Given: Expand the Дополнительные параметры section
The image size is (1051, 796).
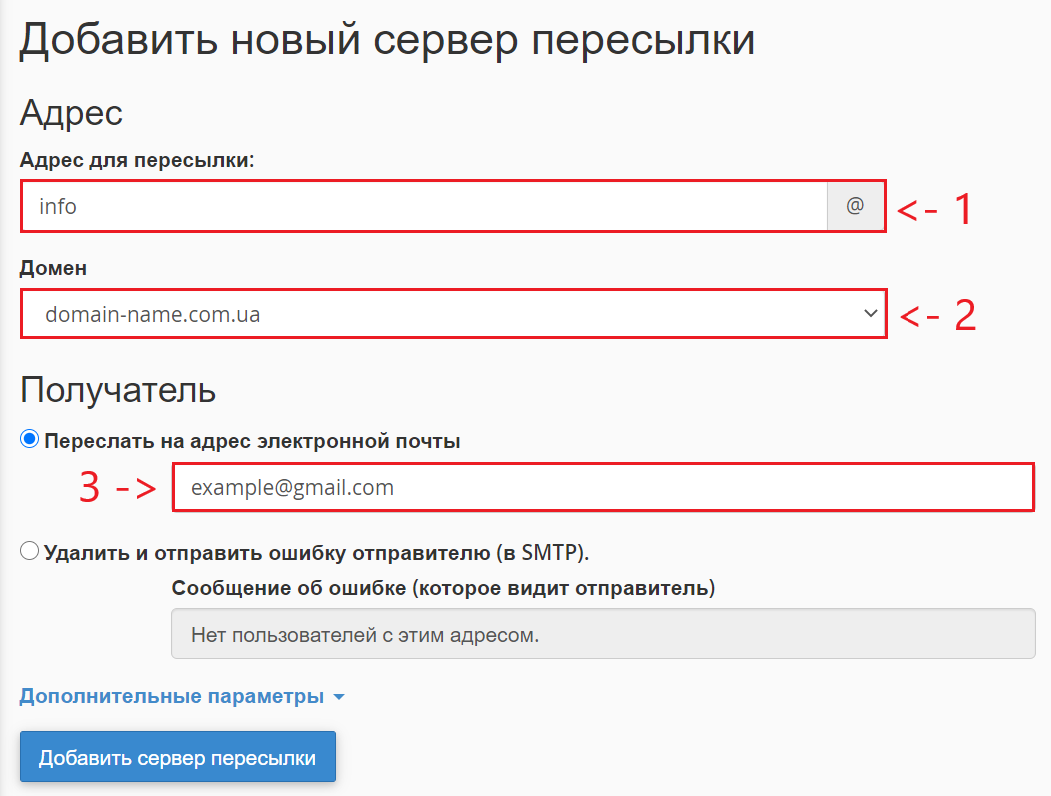Looking at the screenshot, I should pyautogui.click(x=172, y=697).
